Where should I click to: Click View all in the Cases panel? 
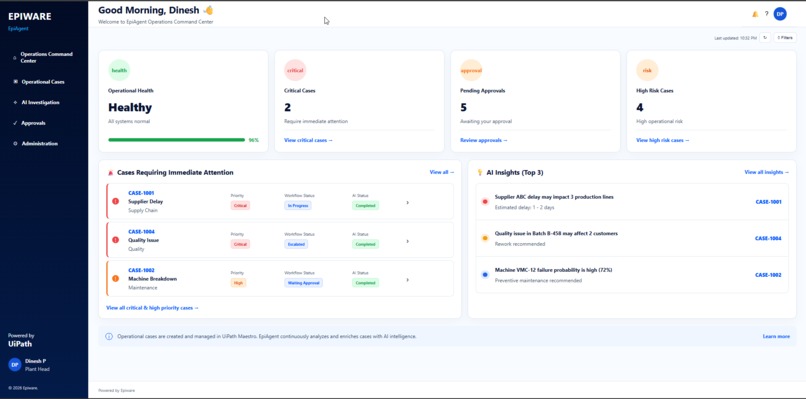pos(442,172)
